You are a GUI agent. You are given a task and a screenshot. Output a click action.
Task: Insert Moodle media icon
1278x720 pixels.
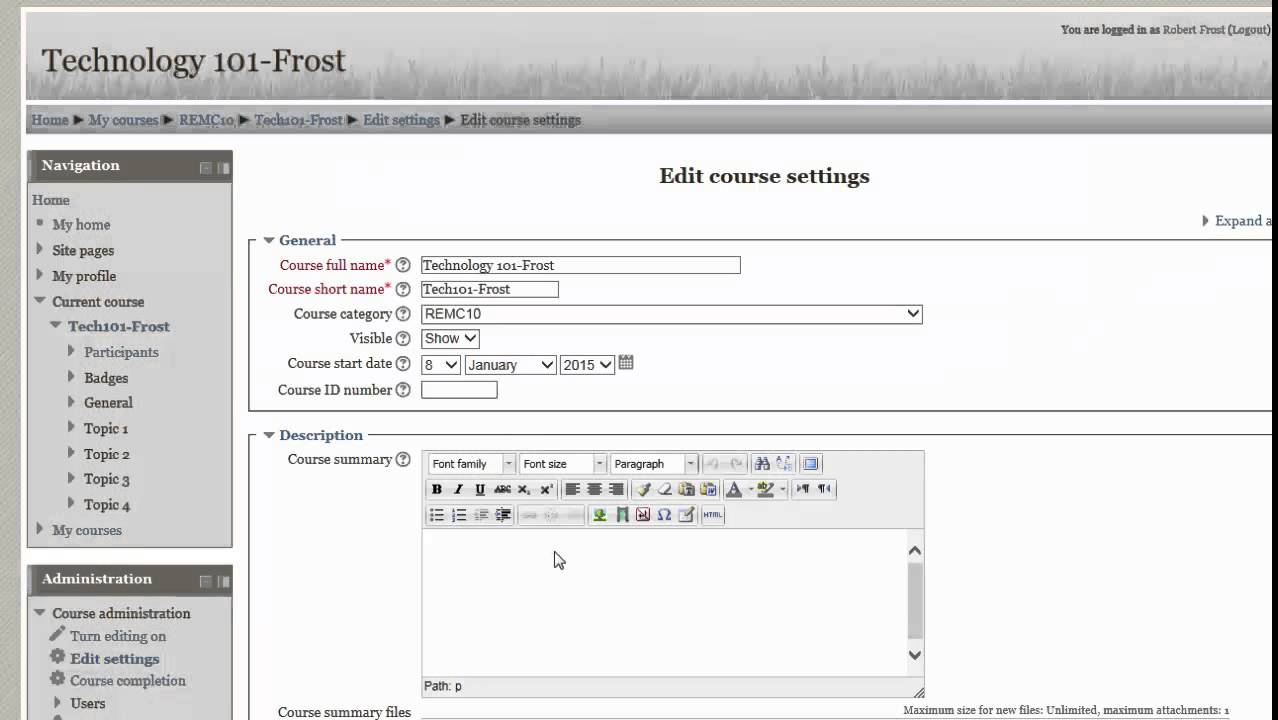(x=622, y=515)
